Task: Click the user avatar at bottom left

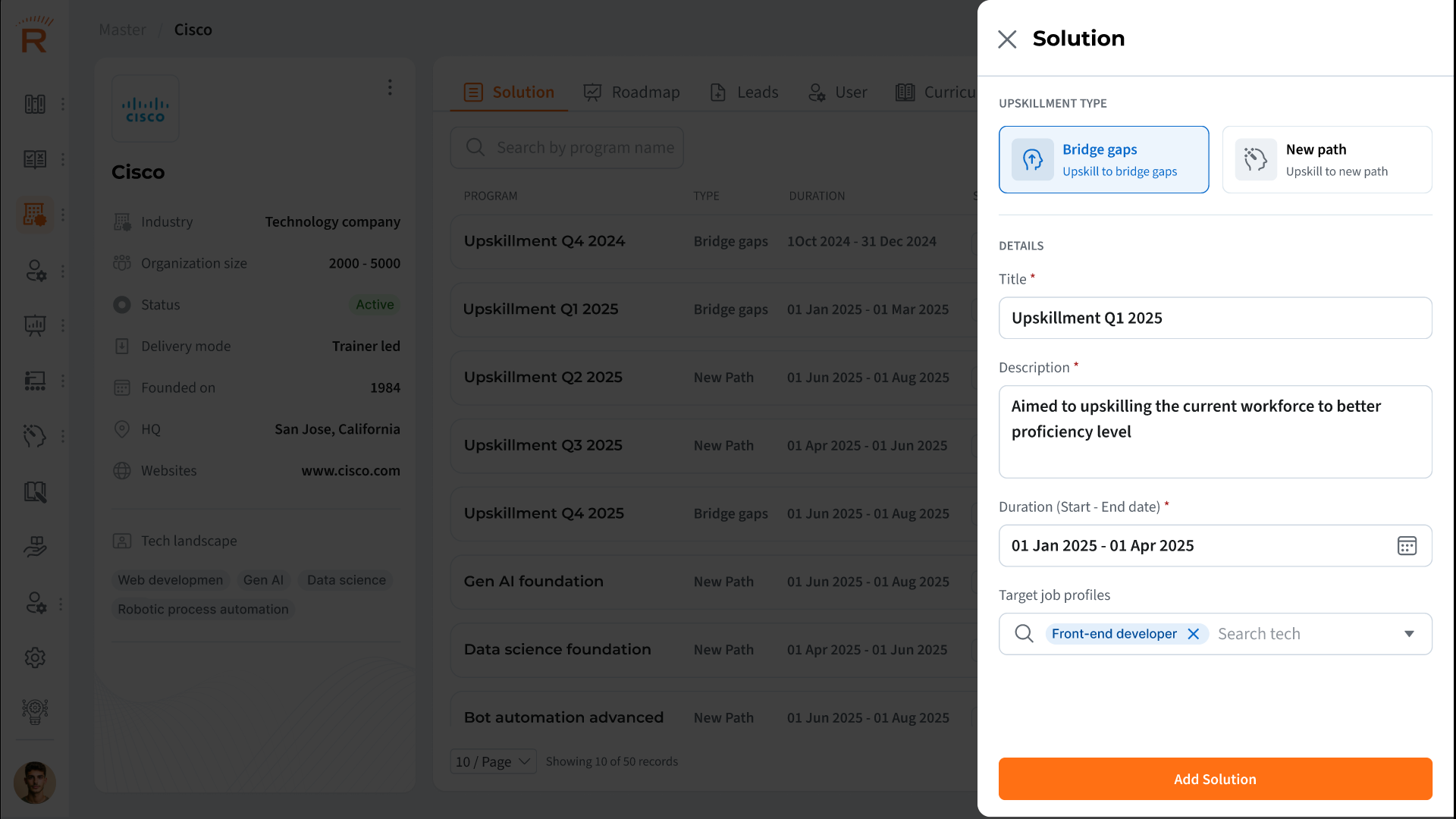Action: click(35, 783)
